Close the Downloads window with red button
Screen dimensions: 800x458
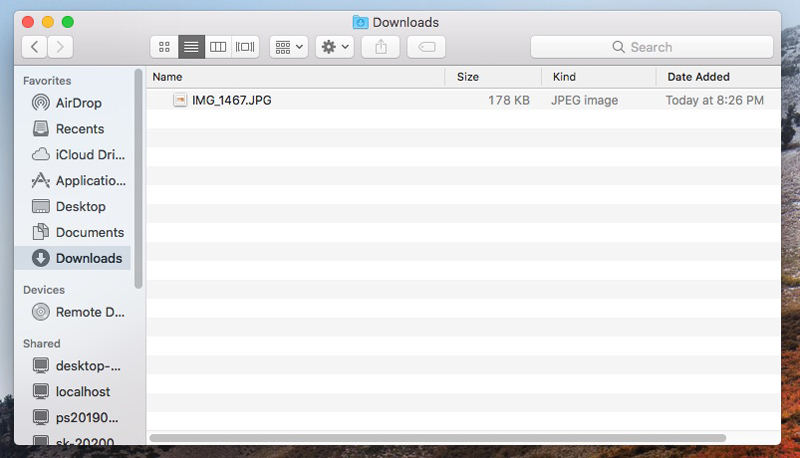pyautogui.click(x=28, y=22)
